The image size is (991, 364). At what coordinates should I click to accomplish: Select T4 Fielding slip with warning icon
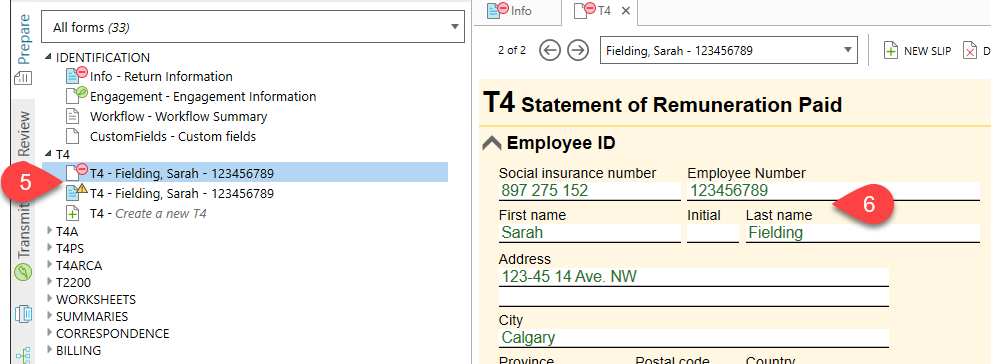pos(181,193)
